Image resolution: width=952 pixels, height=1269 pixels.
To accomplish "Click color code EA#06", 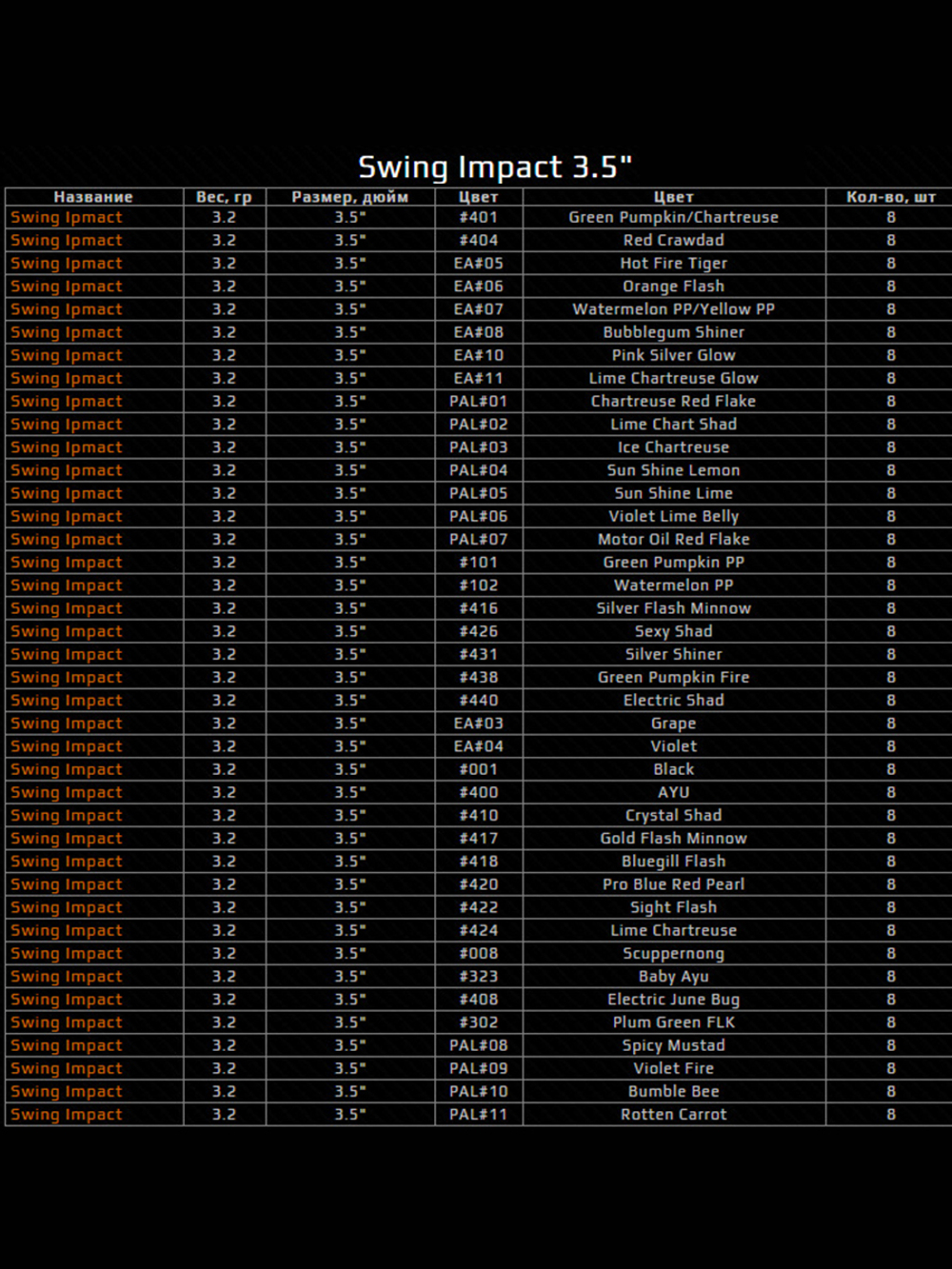I will click(x=478, y=286).
